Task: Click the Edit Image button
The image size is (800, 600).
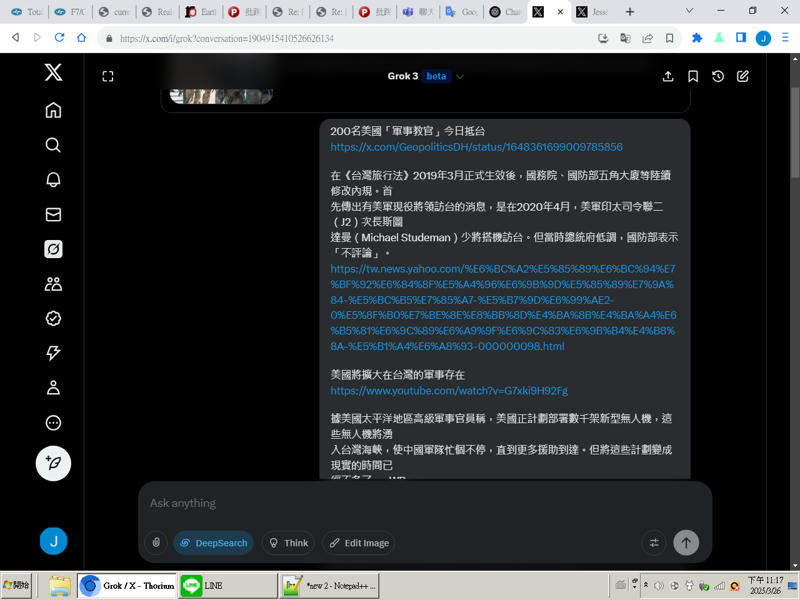Action: pos(358,543)
